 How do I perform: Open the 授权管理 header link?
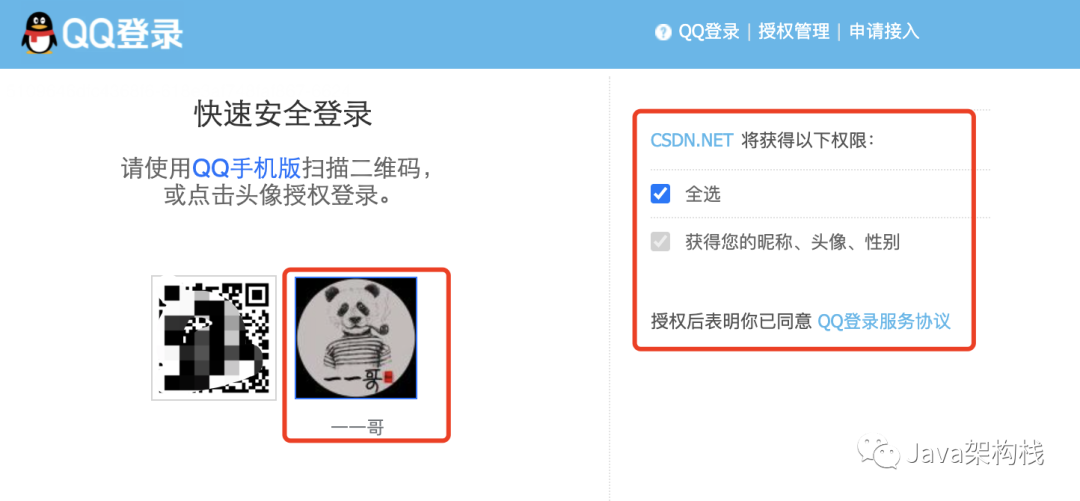794,32
